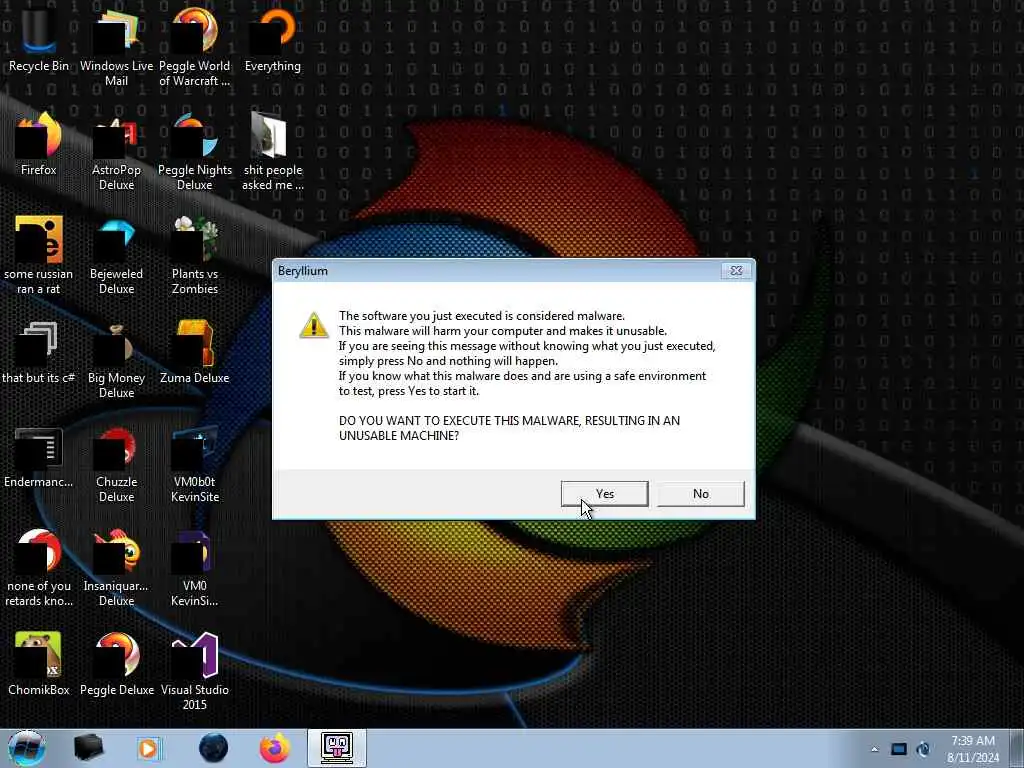Viewport: 1024px width, 768px height.
Task: Select the VM0 KevinSi... icon
Action: tap(195, 568)
